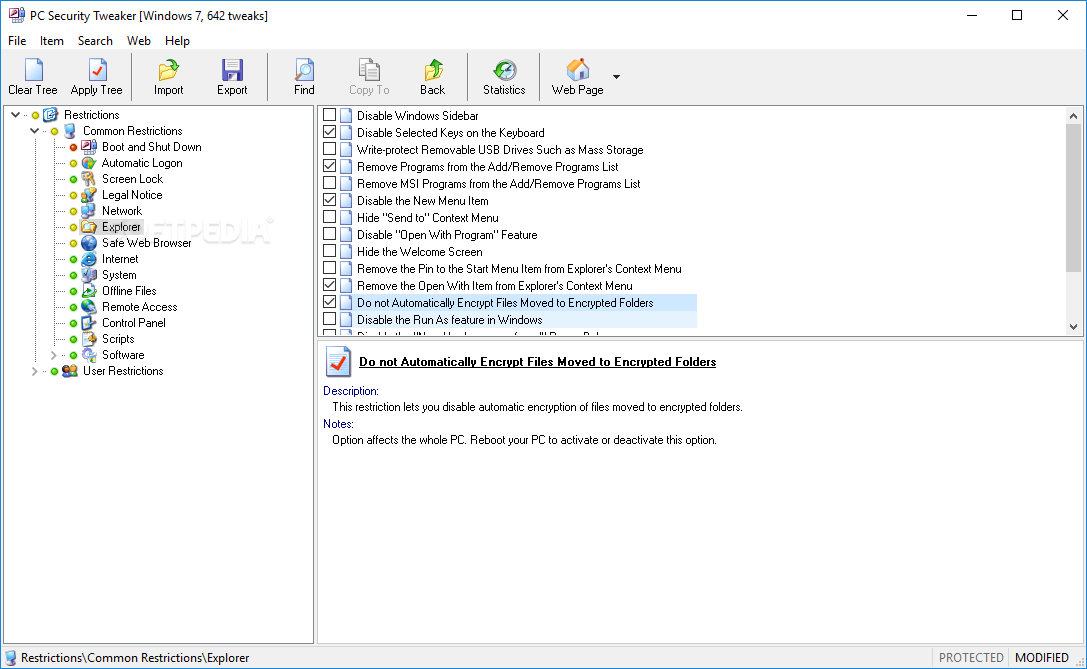Screen dimensions: 1087x669
Task: Select the Screen Lock tree icon
Action: [89, 179]
